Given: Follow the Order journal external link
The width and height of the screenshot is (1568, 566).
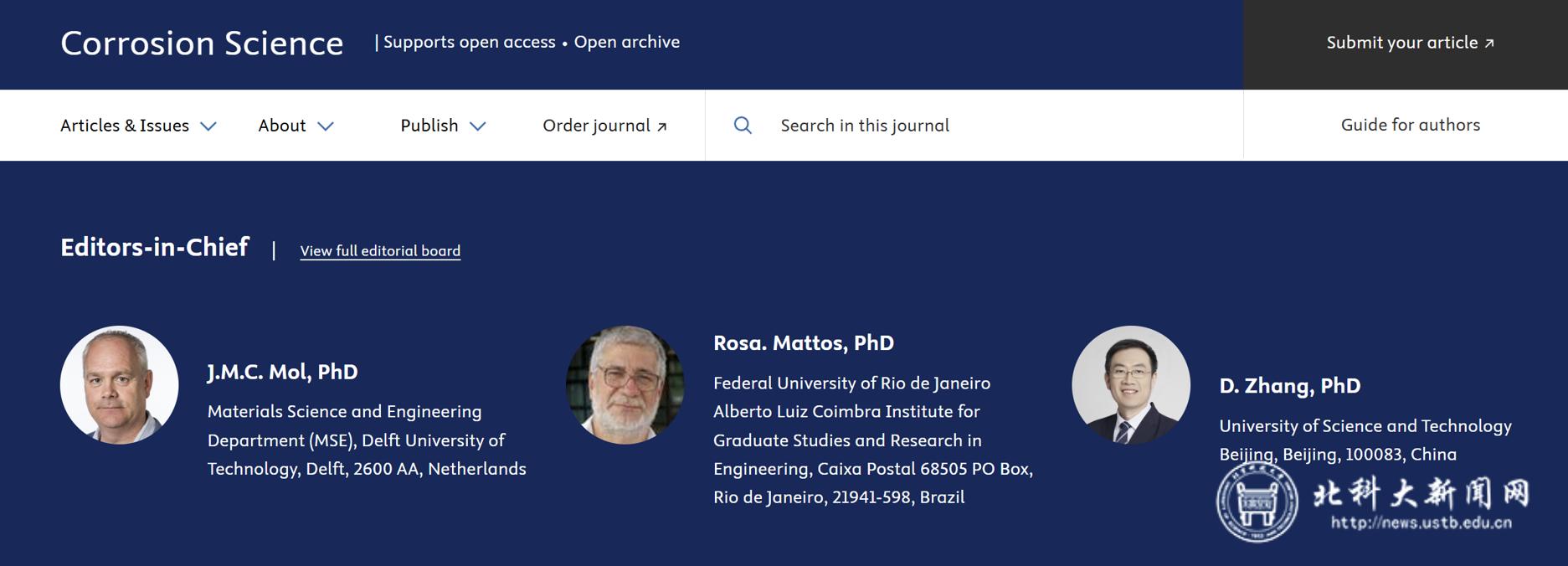Looking at the screenshot, I should point(604,126).
